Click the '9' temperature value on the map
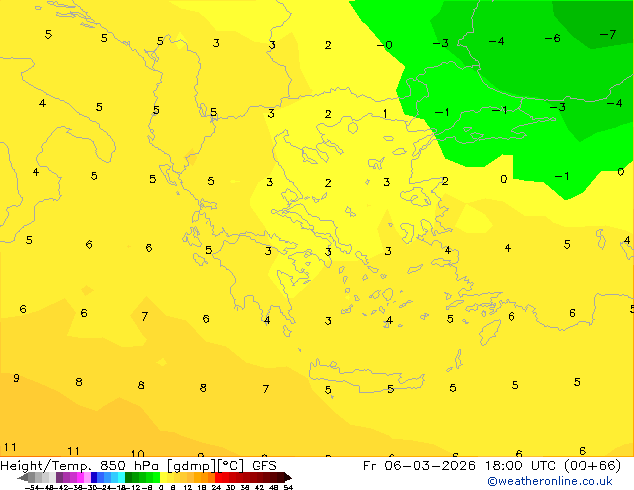The width and height of the screenshot is (634, 490). click(16, 378)
